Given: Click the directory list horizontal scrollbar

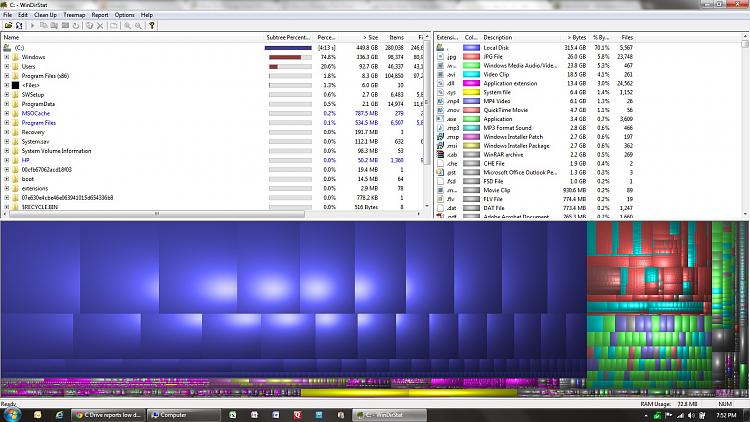Looking at the screenshot, I should [x=157, y=214].
